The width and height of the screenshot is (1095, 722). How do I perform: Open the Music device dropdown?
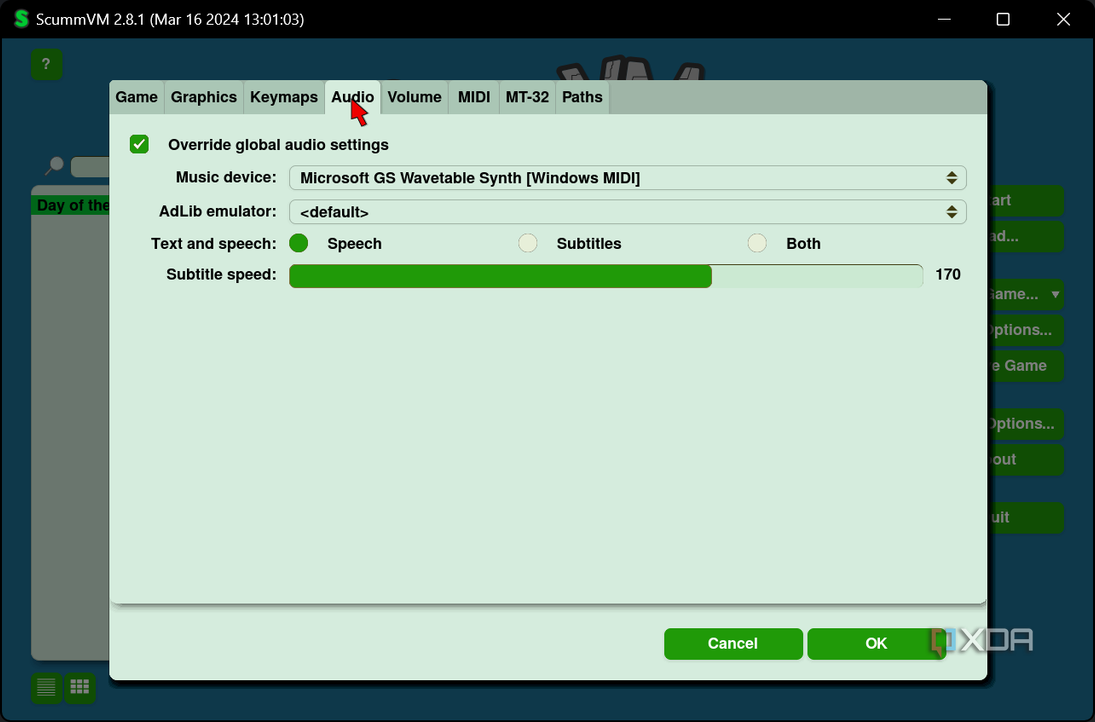[628, 178]
